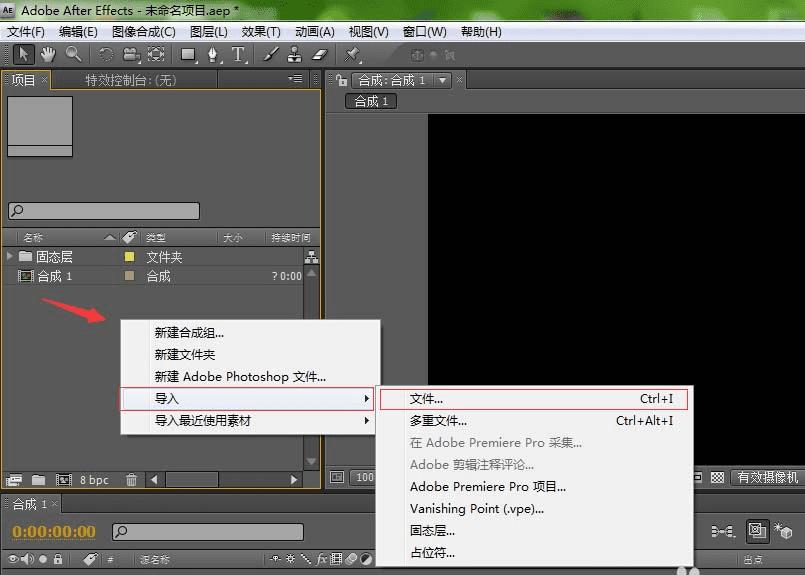This screenshot has height=575, width=805.
Task: Choose 占位符... in import submenu
Action: click(533, 553)
